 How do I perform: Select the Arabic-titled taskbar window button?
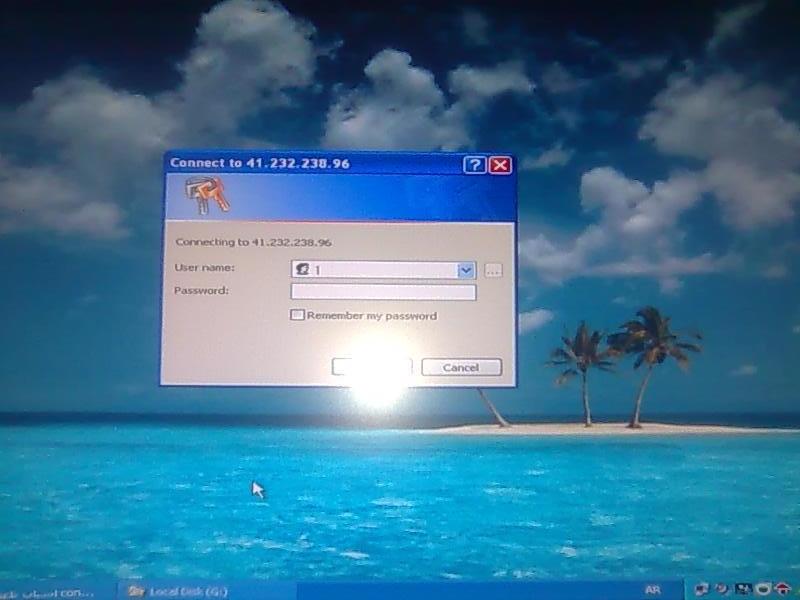coord(50,591)
